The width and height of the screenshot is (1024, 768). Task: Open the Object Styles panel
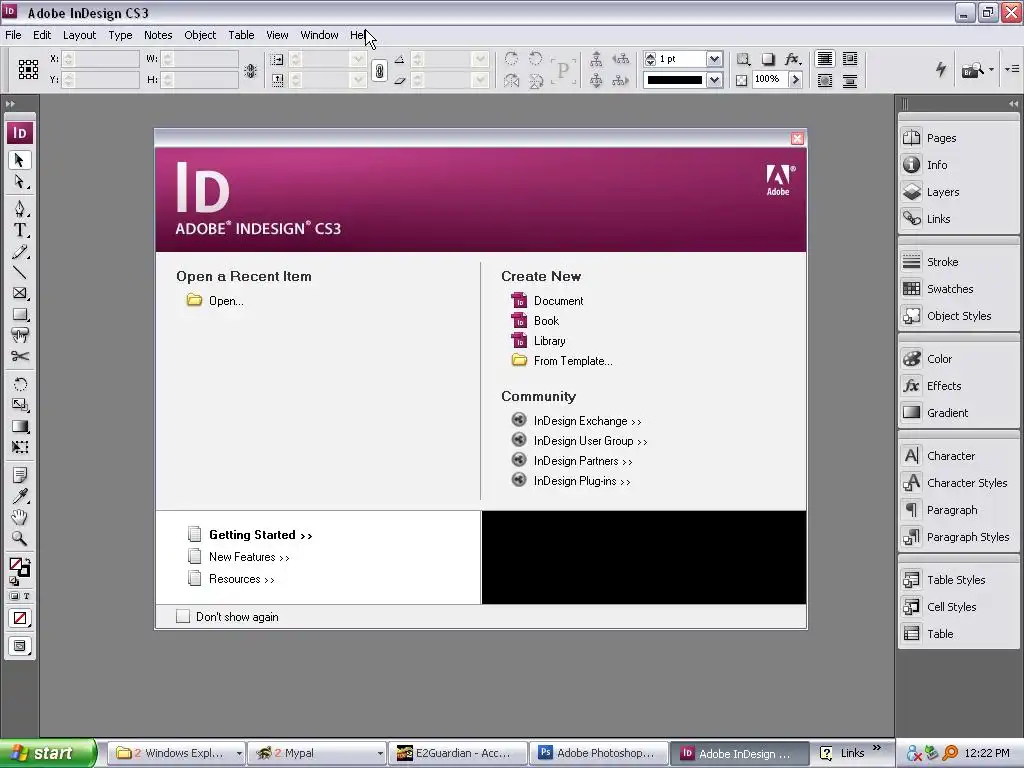pyautogui.click(x=959, y=316)
